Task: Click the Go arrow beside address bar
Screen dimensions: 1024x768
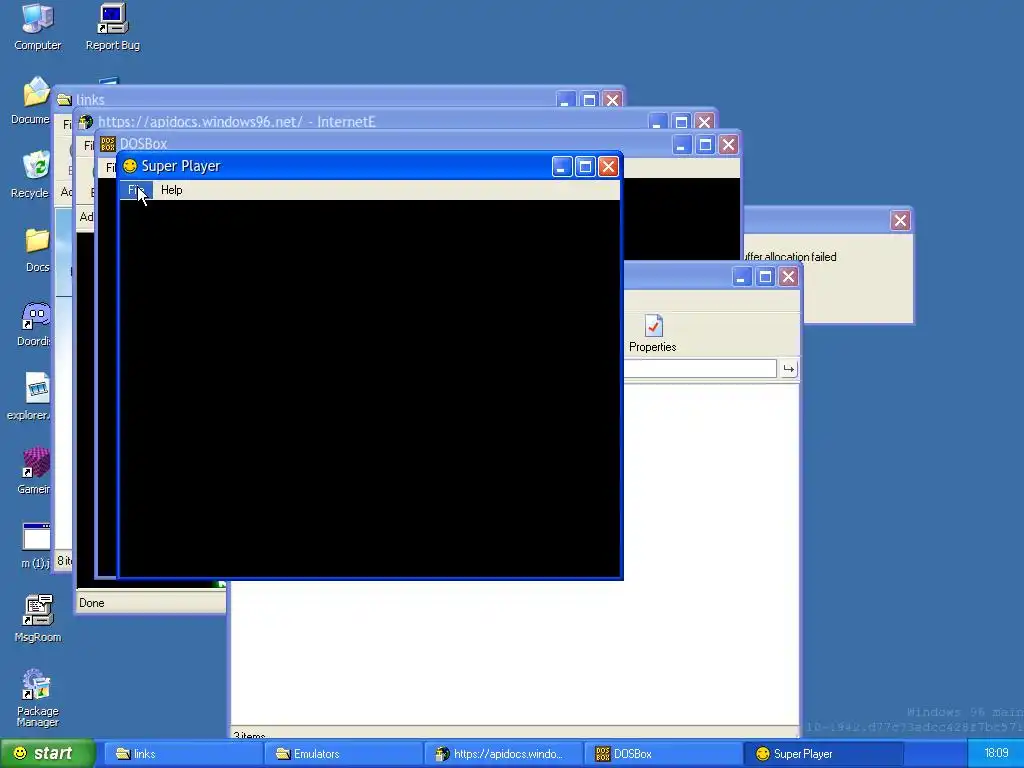Action: tap(788, 369)
